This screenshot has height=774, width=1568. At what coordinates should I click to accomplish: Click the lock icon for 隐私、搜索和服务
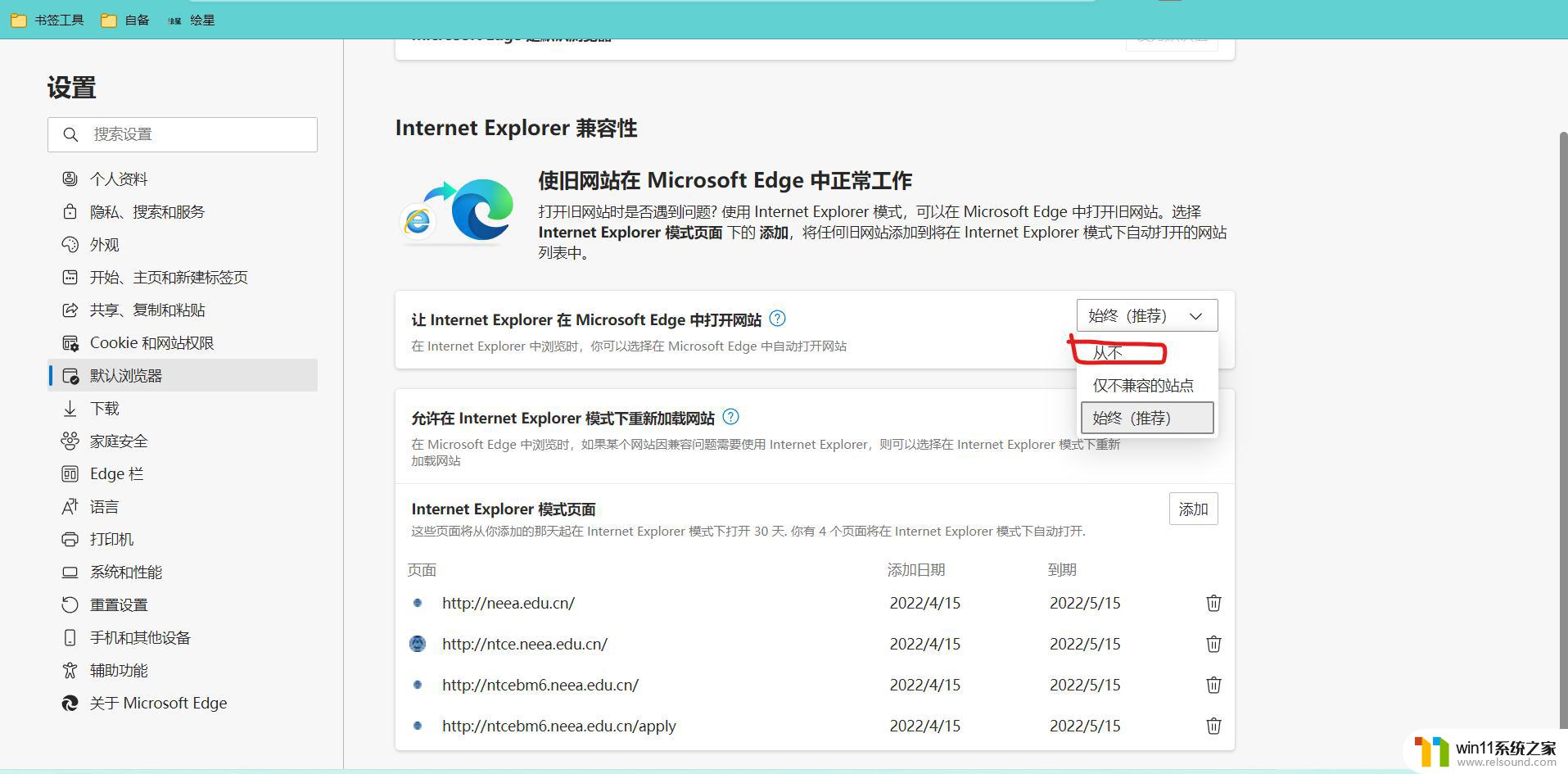(x=70, y=211)
